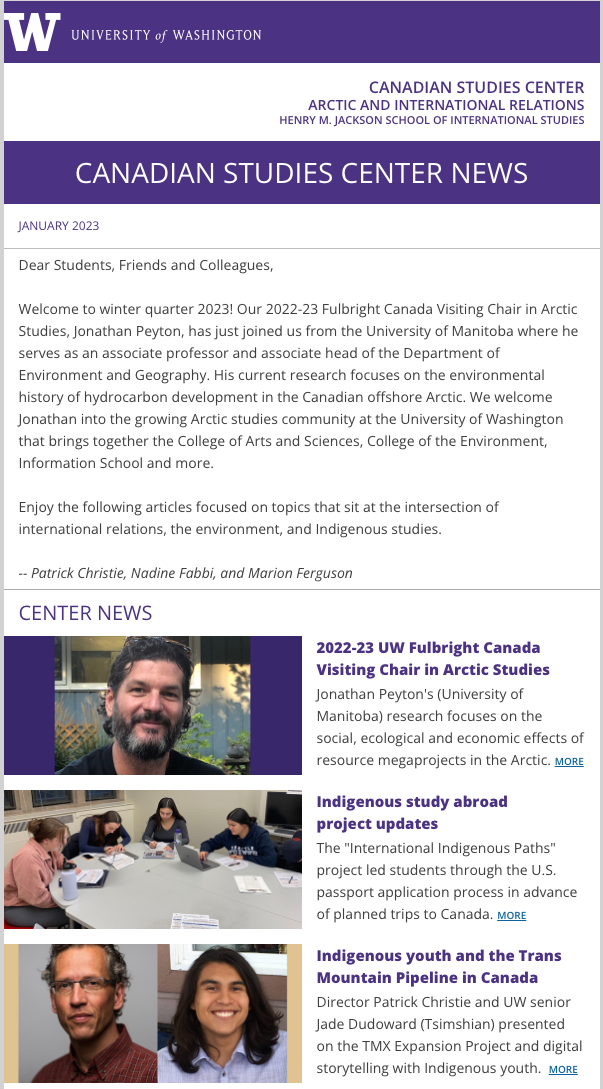The height and width of the screenshot is (1089, 603).
Task: Click the signature line Patrick Christie, Nadine Fabbi
Action: (185, 573)
